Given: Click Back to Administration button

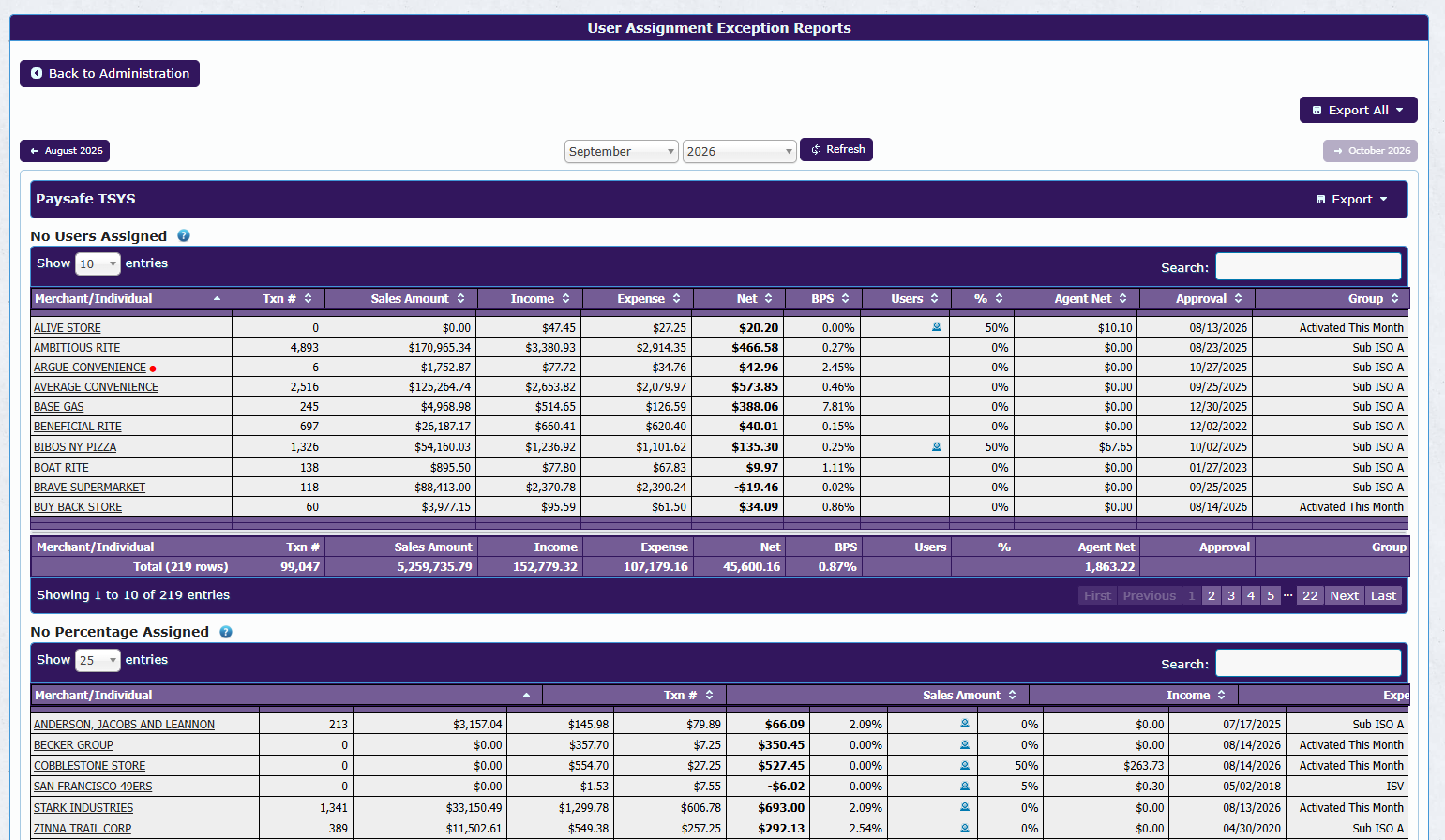Looking at the screenshot, I should (x=110, y=73).
